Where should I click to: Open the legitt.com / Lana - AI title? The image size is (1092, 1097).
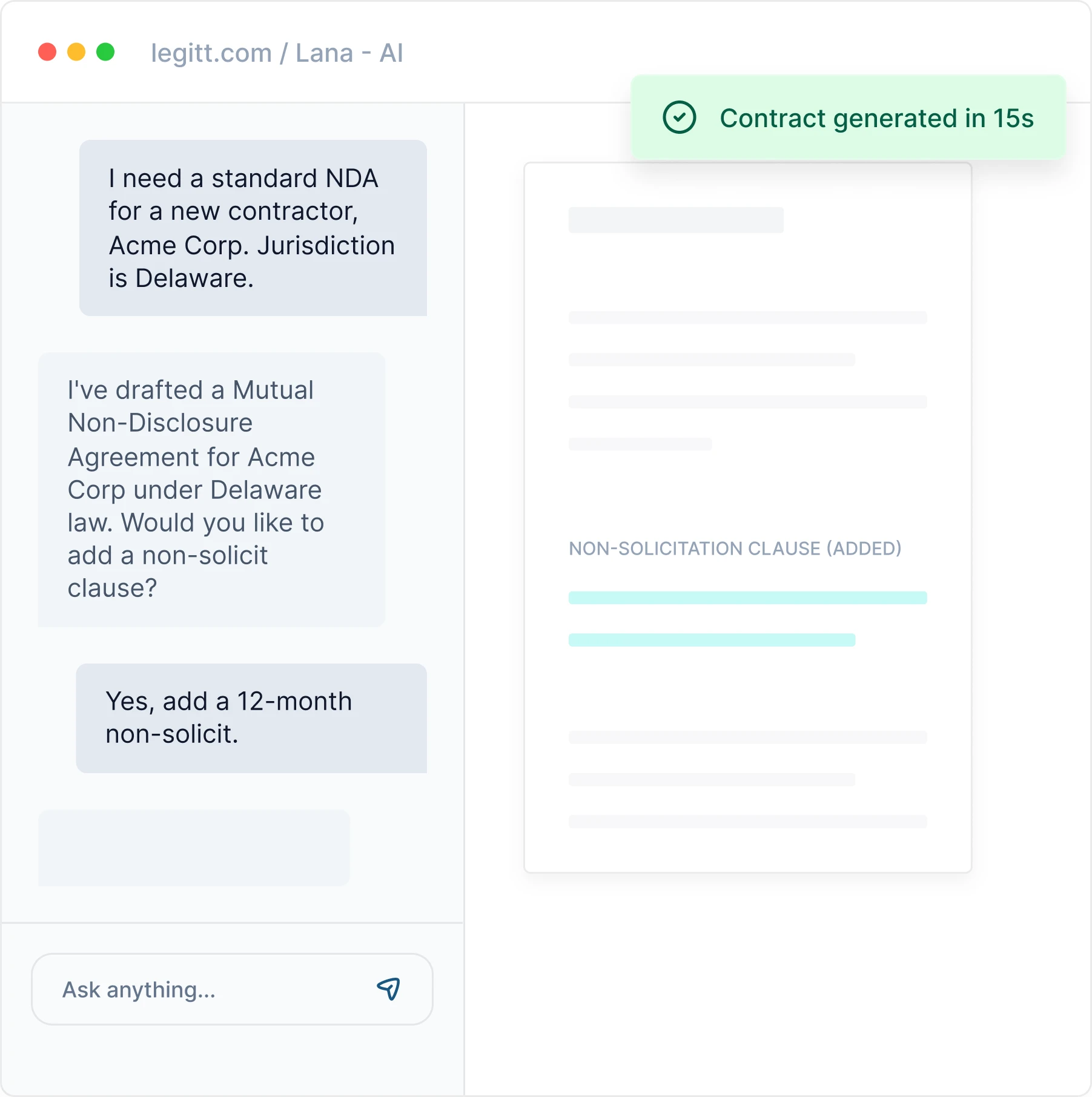pyautogui.click(x=277, y=53)
